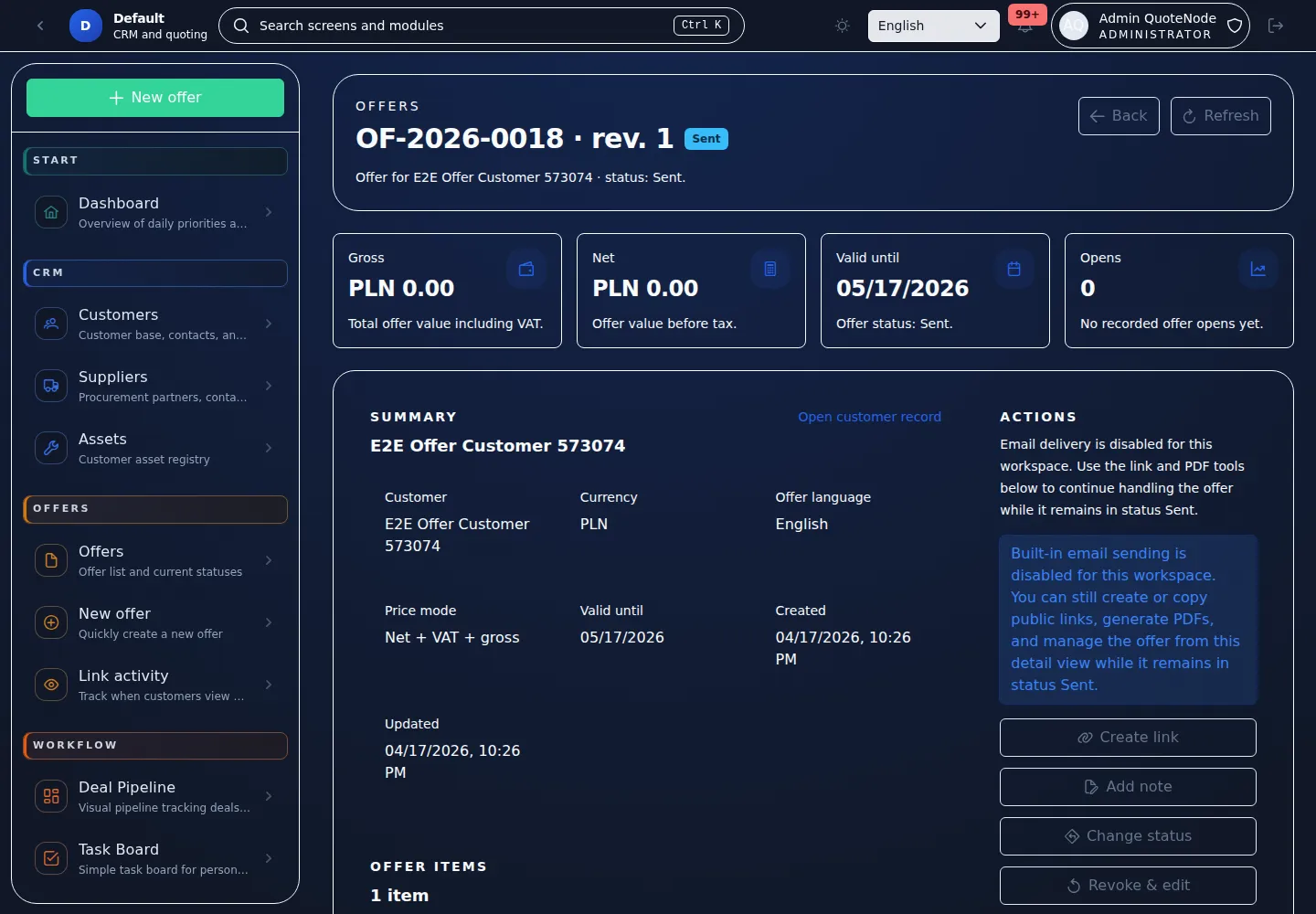Toggle the light/dark theme sun icon
This screenshot has height=914, width=1316.
click(843, 26)
